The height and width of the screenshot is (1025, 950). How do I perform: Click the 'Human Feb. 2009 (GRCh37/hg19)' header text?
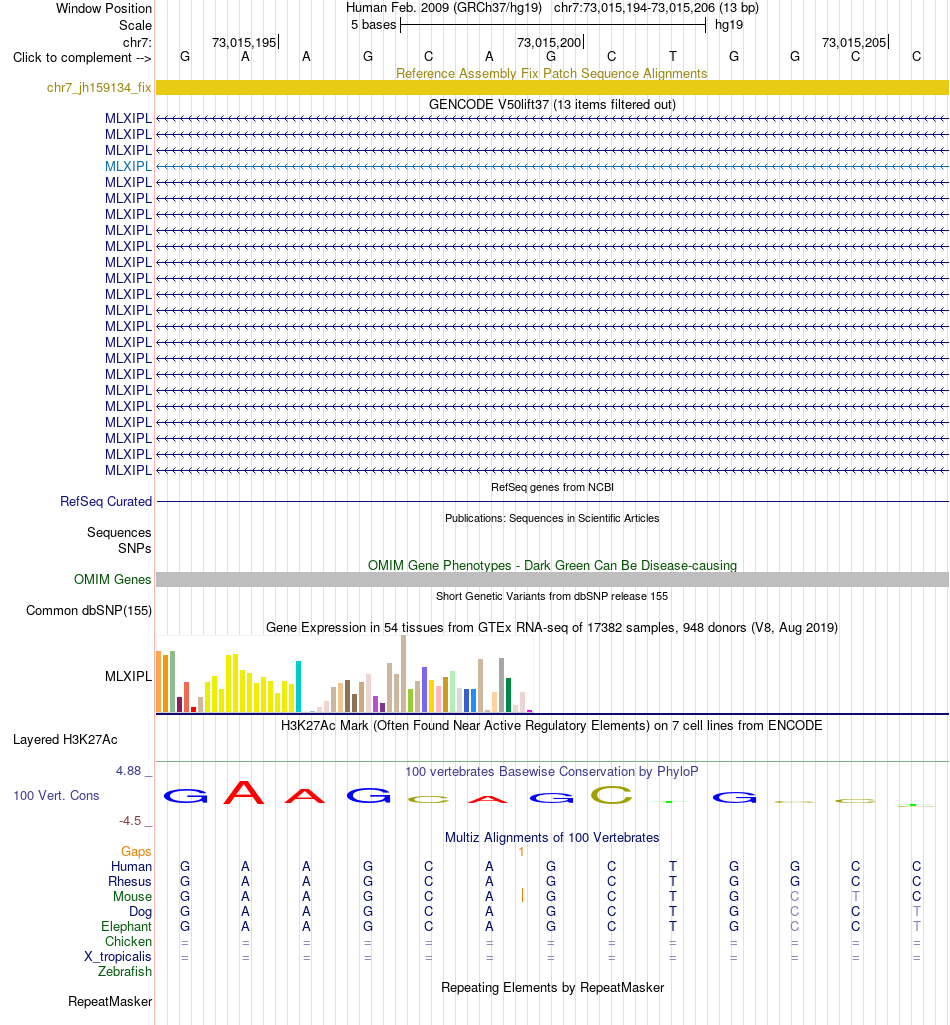[x=444, y=8]
